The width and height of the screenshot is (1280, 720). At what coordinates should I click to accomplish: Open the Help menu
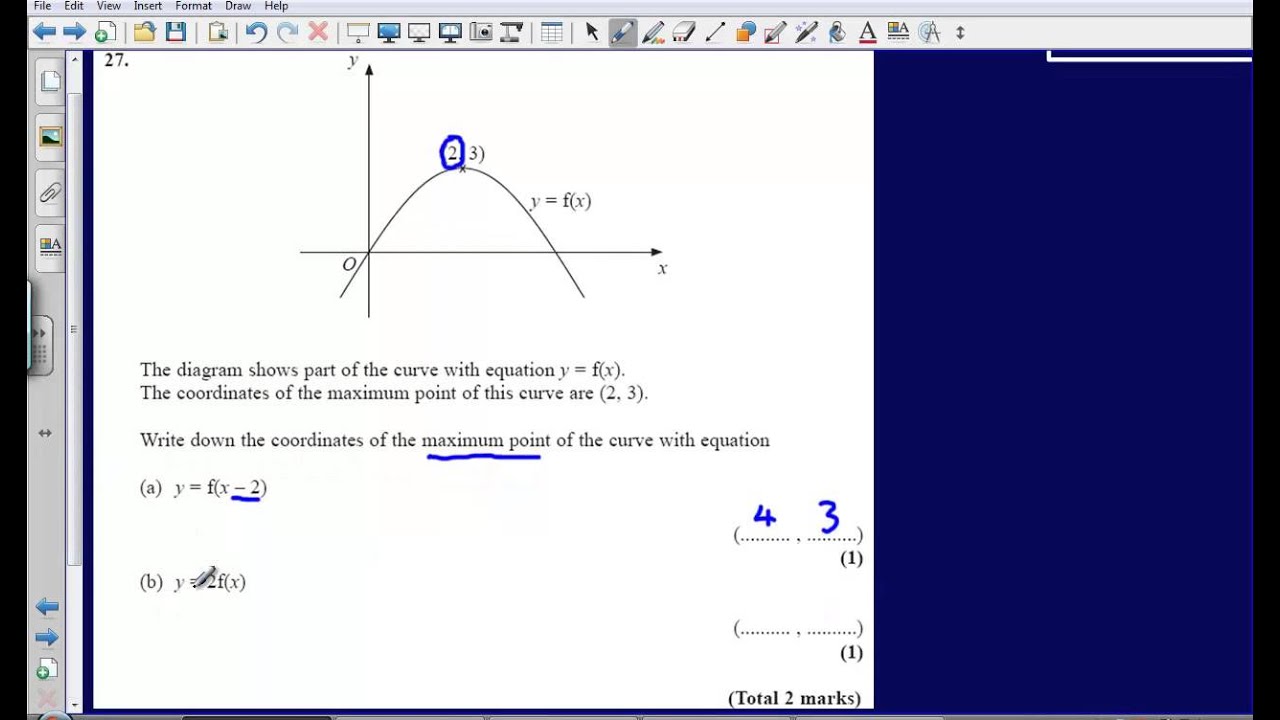pyautogui.click(x=276, y=6)
